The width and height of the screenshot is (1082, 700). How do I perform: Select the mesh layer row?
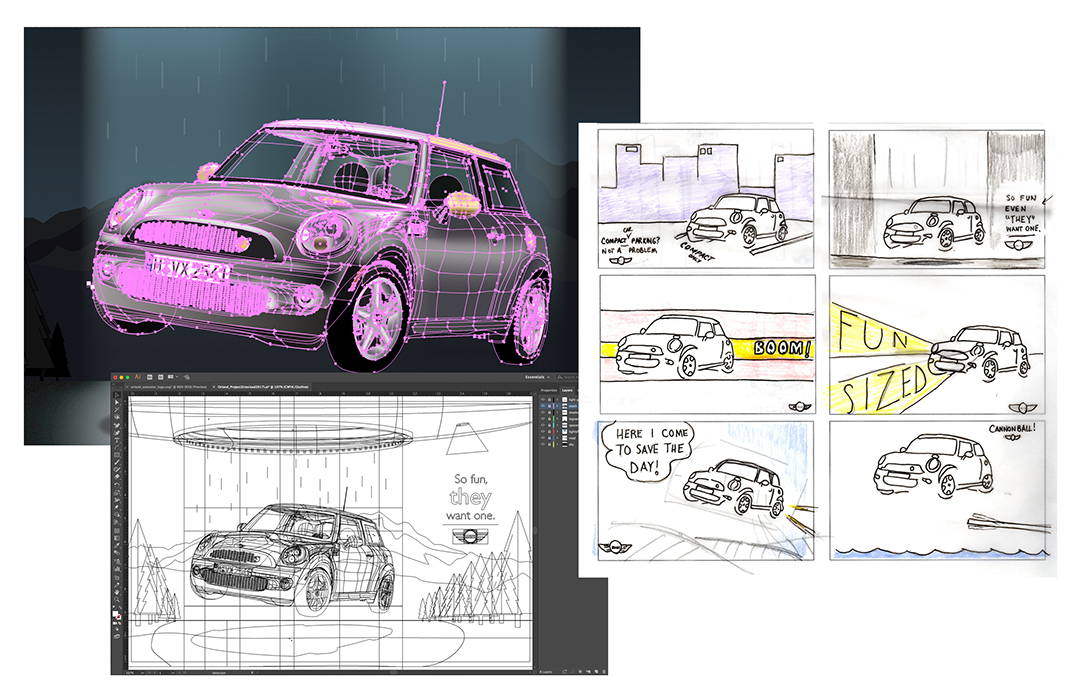click(x=559, y=406)
